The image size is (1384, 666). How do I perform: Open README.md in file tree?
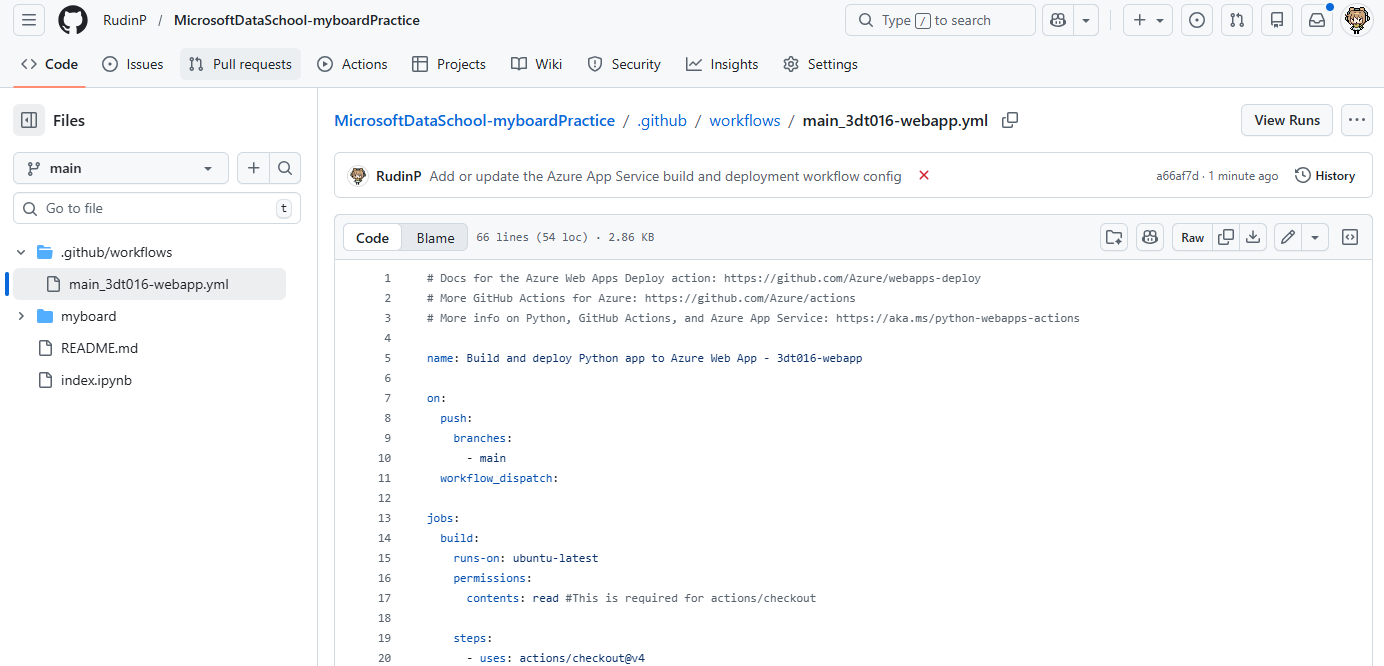tap(99, 348)
